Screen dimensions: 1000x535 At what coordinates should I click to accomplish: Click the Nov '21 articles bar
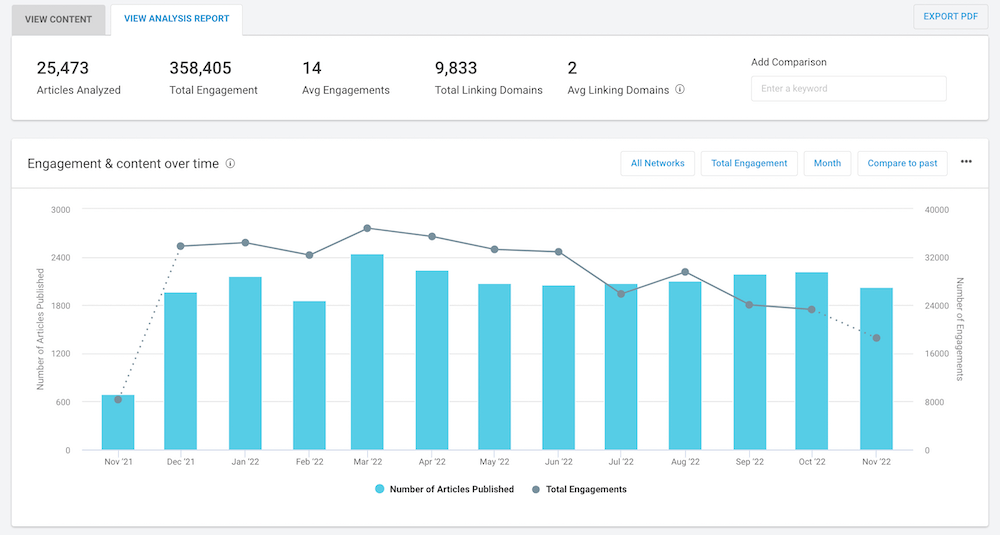[x=118, y=423]
